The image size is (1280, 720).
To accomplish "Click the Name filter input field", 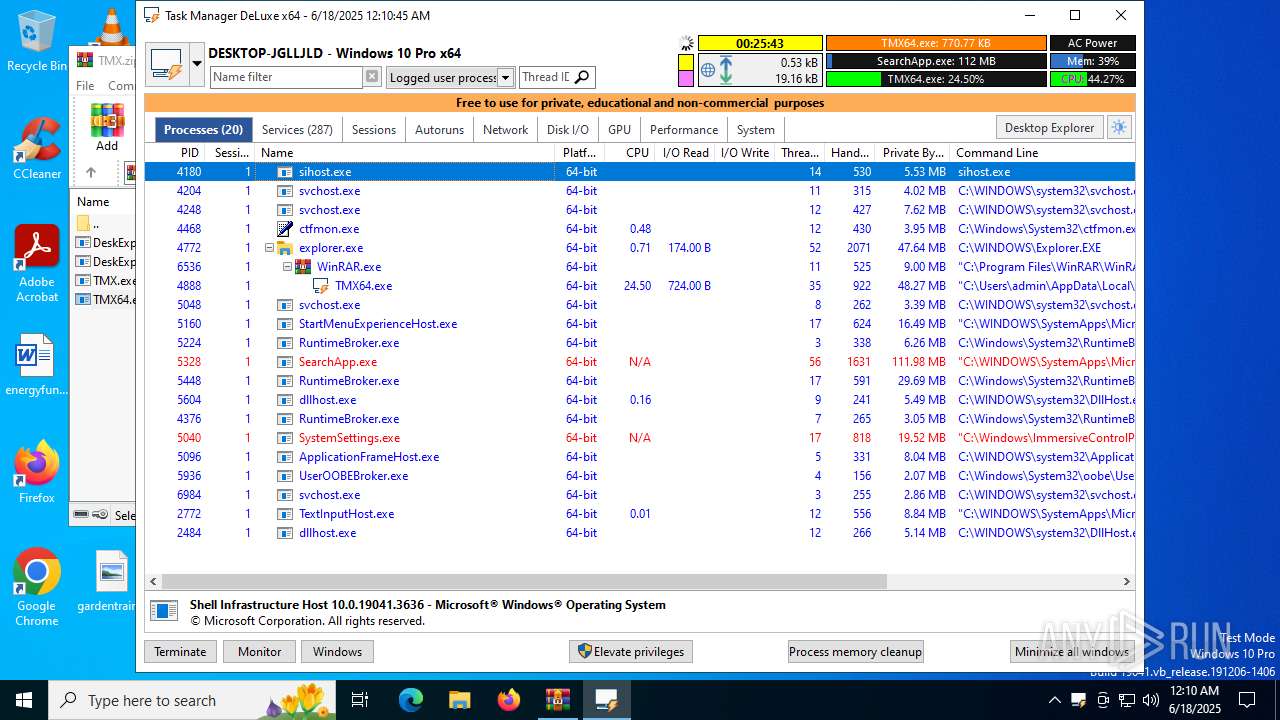I will point(286,77).
